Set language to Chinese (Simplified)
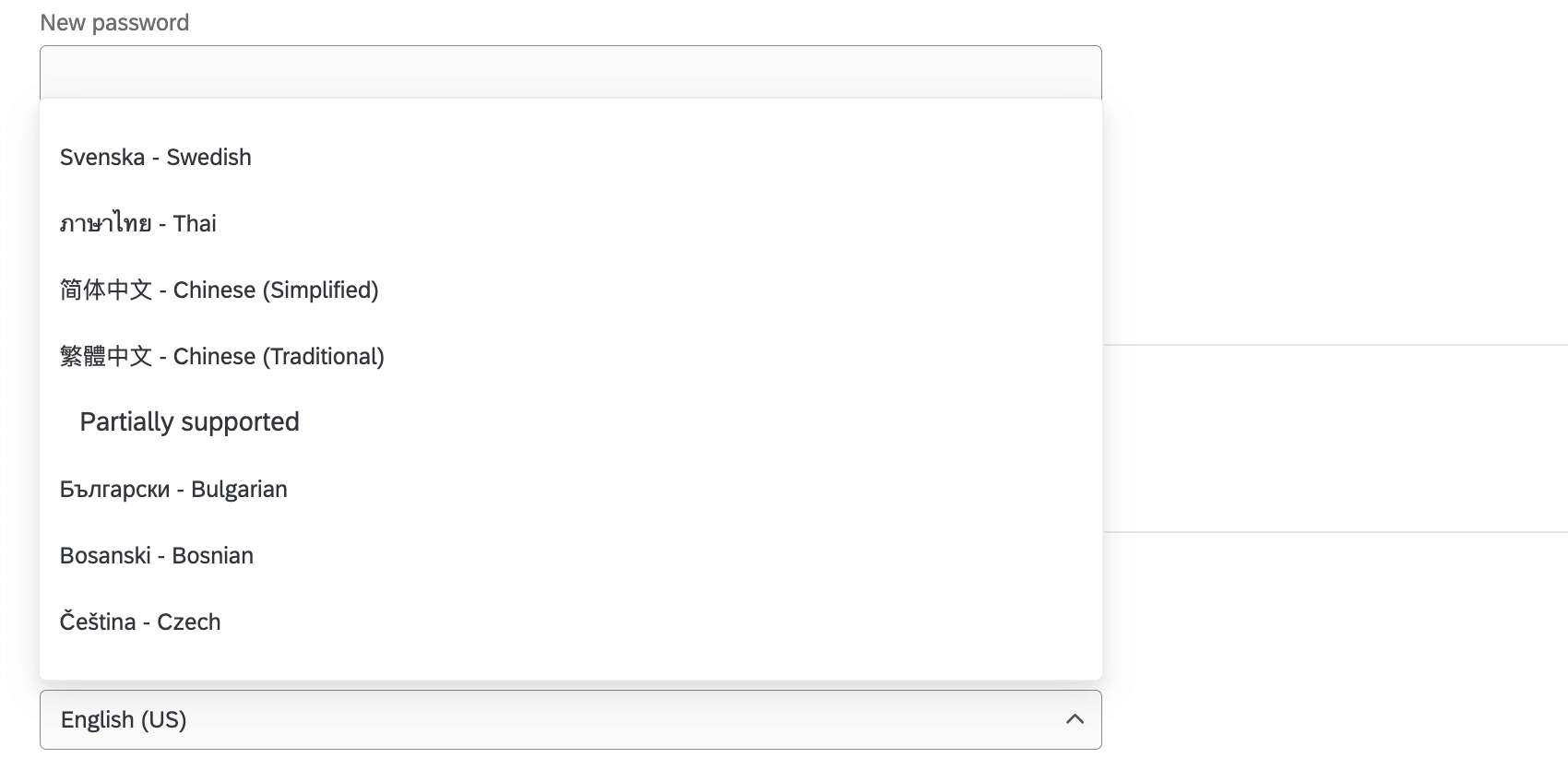The width and height of the screenshot is (1568, 782). pyautogui.click(x=219, y=290)
